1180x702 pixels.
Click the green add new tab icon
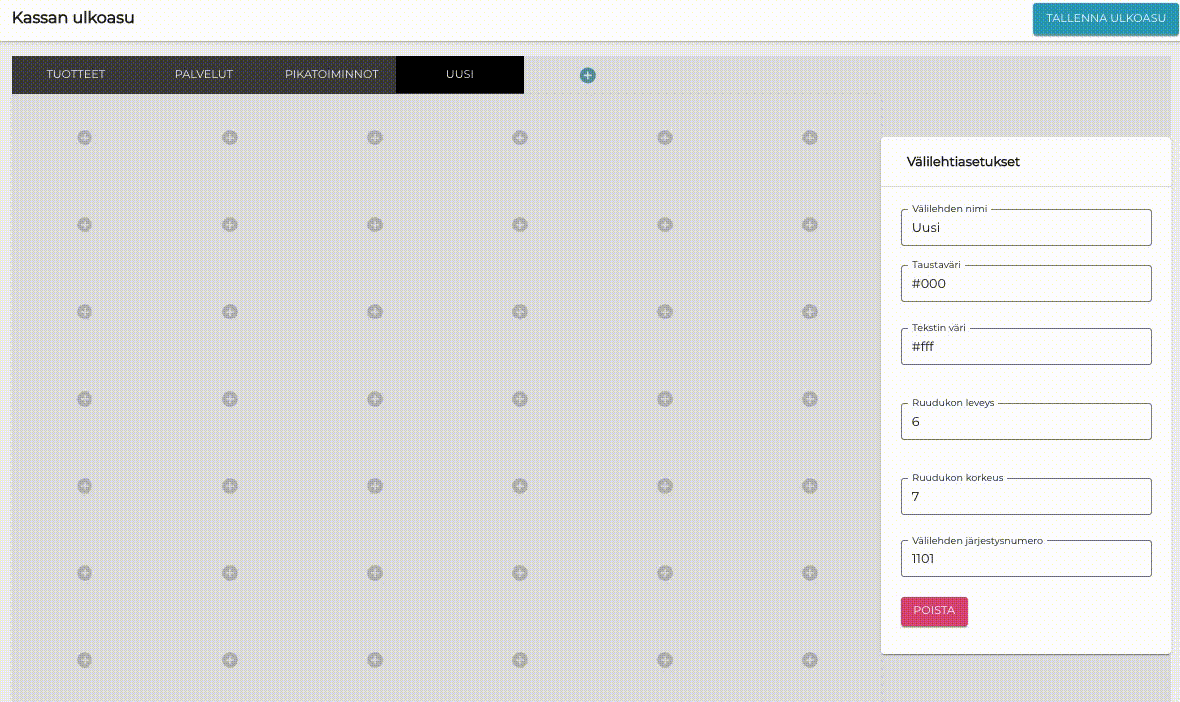point(588,75)
